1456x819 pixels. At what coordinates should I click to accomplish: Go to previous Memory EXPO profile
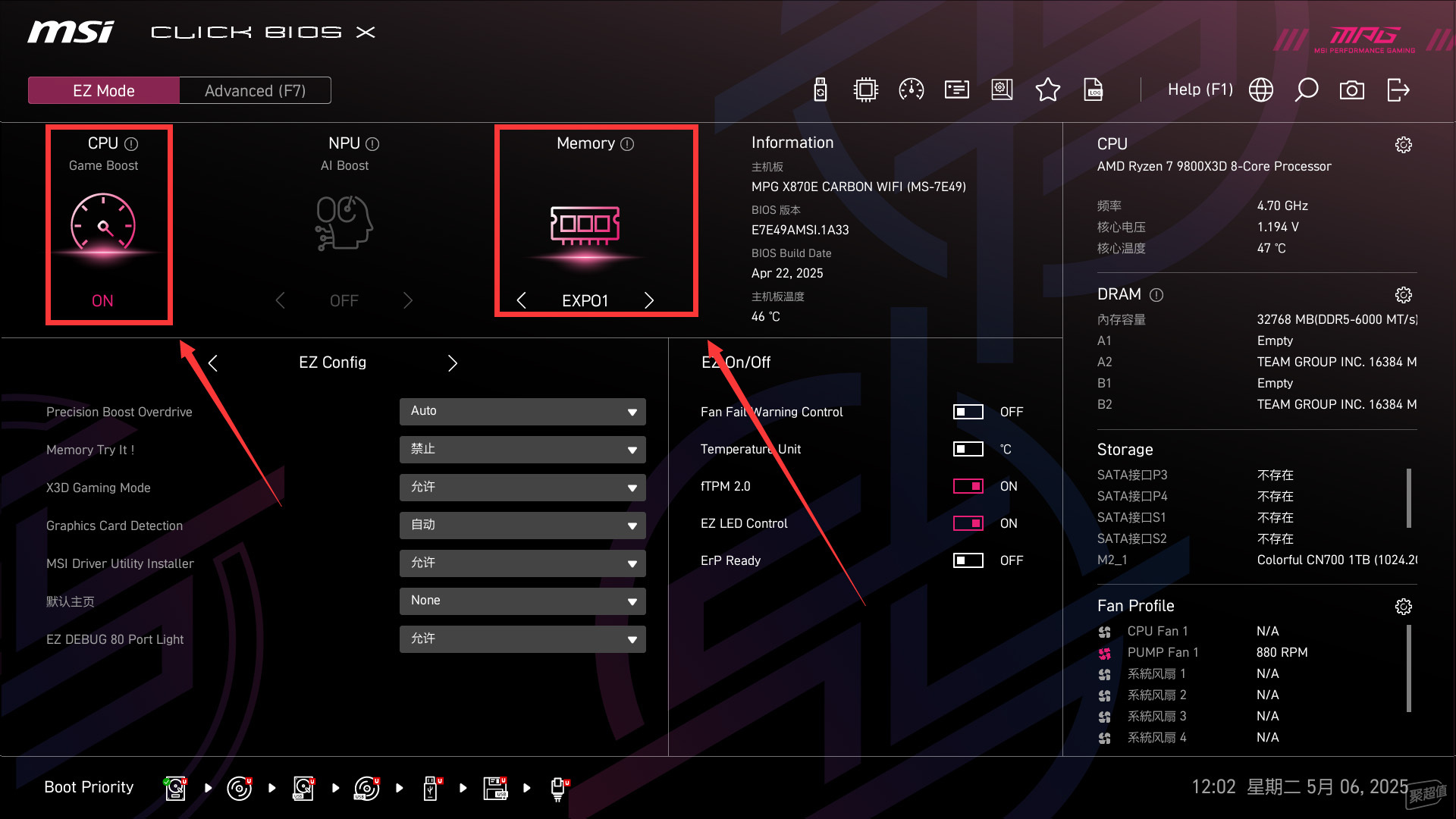[x=522, y=300]
